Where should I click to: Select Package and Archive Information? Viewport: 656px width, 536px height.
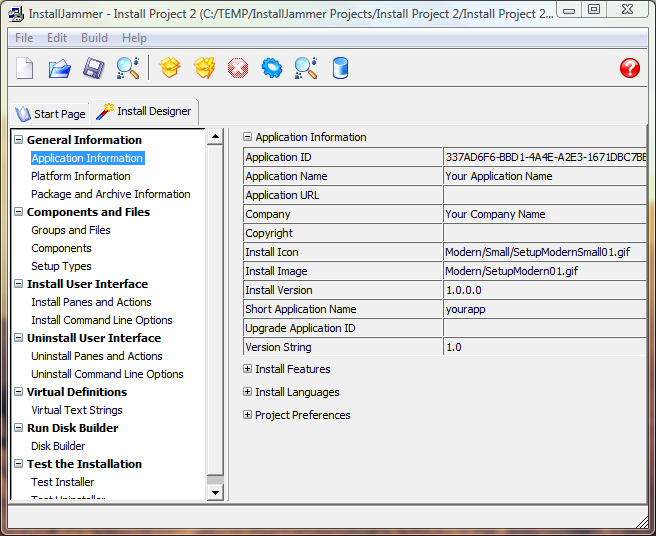pyautogui.click(x=110, y=194)
